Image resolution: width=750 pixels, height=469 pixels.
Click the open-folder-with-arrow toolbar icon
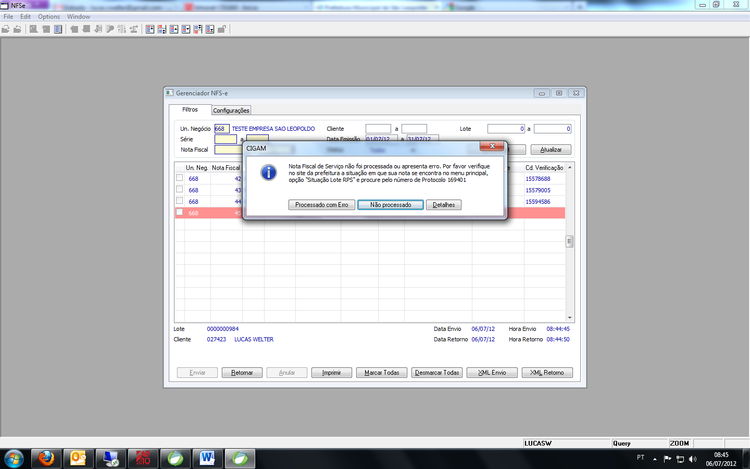pyautogui.click(x=5, y=29)
